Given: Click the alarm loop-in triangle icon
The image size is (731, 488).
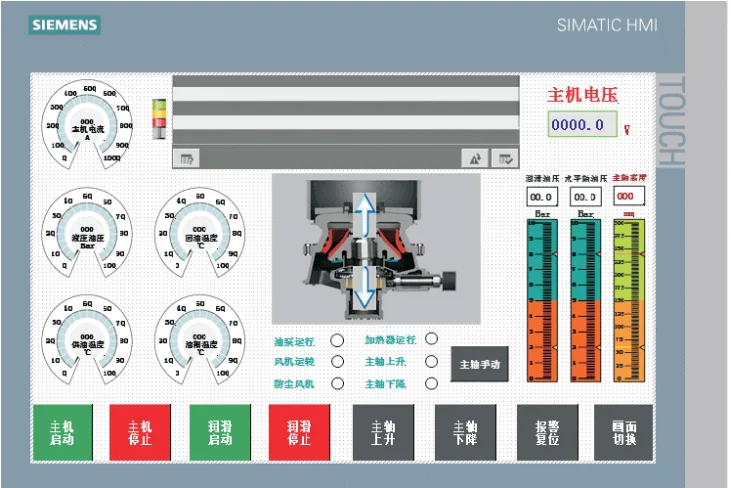Looking at the screenshot, I should pos(475,158).
